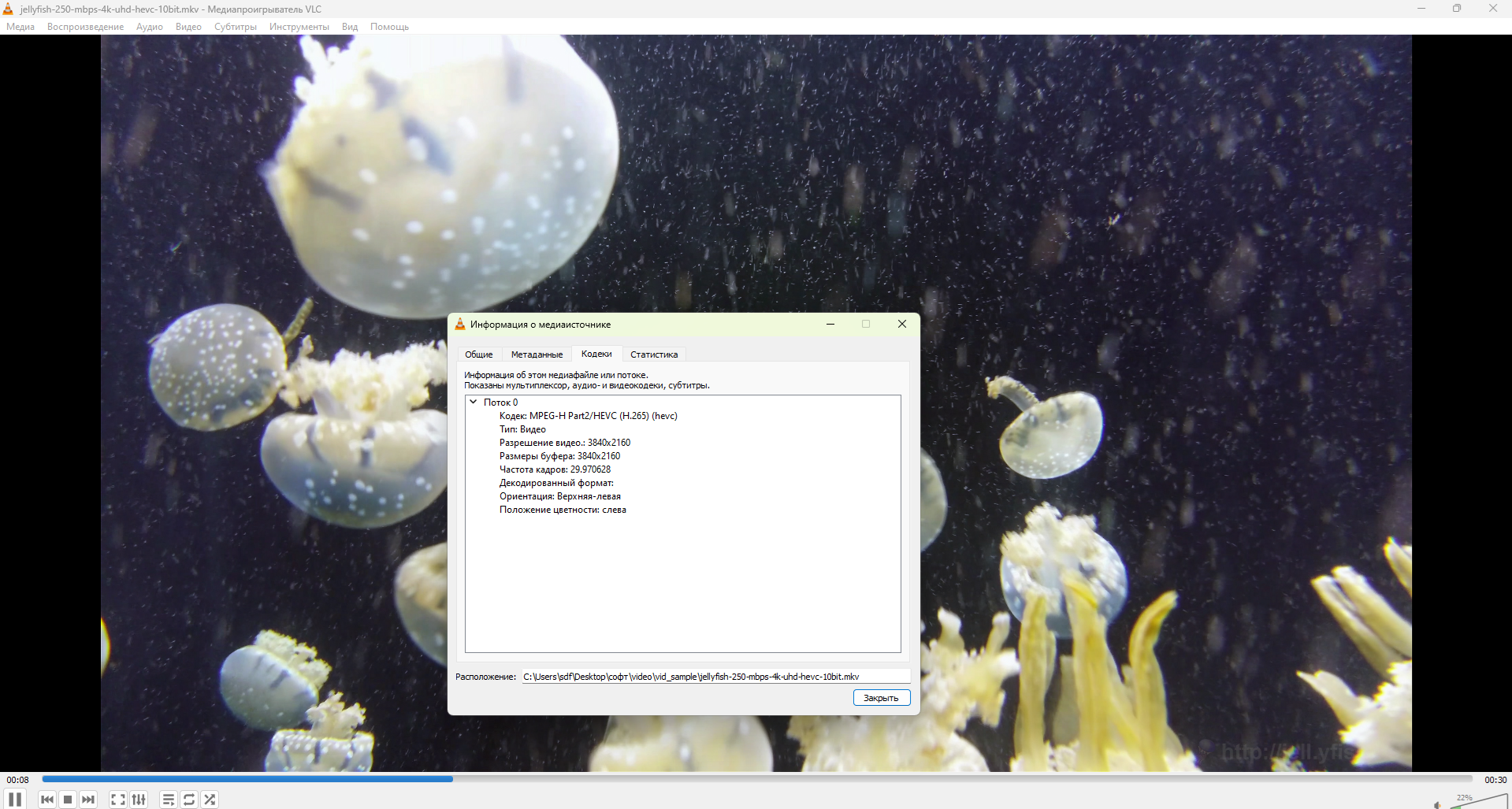
Task: Toggle fullscreen video mode
Action: tap(118, 800)
